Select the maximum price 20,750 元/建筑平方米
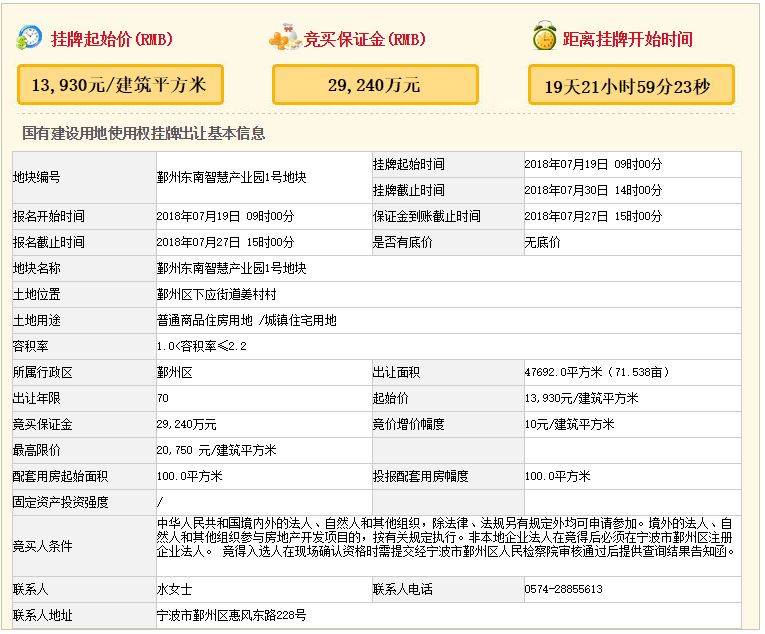765x634 pixels. coord(216,450)
